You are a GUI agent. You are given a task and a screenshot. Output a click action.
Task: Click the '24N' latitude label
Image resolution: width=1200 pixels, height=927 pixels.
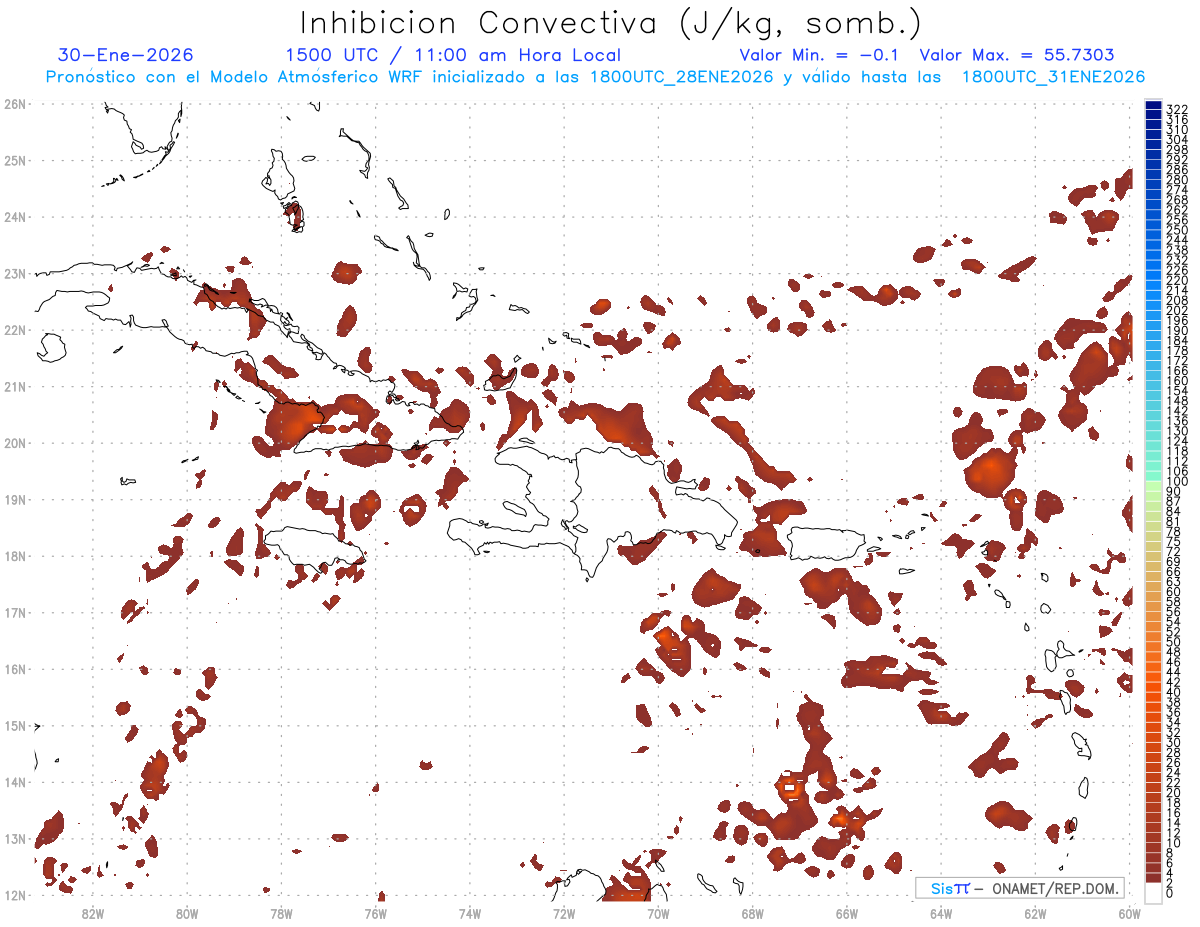[15, 217]
